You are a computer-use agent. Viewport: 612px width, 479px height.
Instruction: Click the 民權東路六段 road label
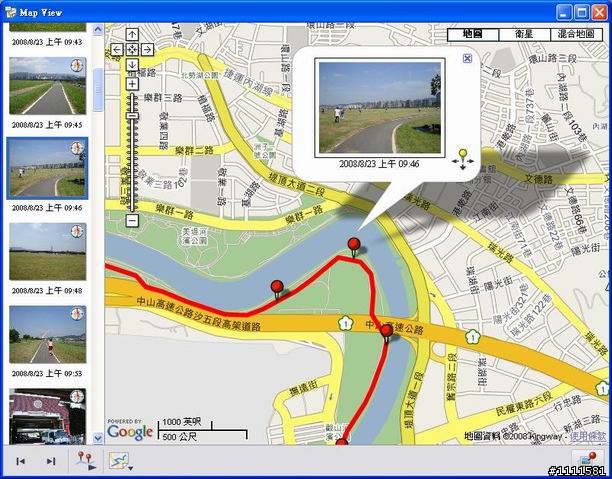tap(524, 404)
